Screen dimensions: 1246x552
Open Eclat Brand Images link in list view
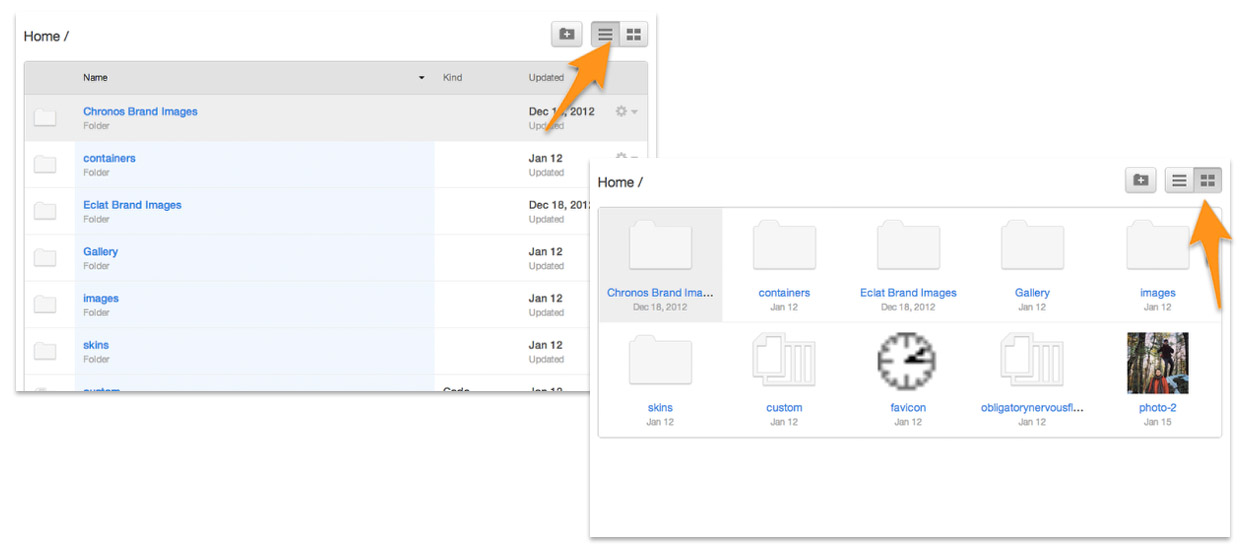tap(132, 205)
